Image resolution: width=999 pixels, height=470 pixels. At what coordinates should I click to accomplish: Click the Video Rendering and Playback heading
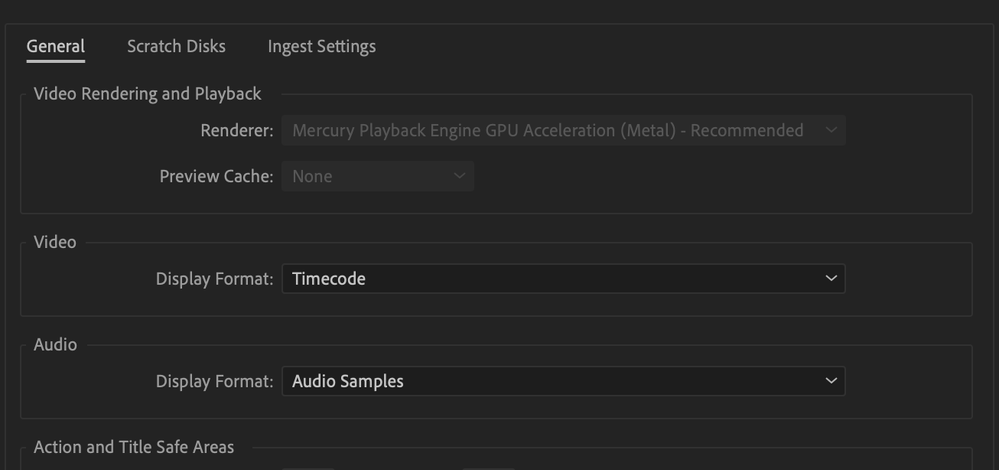[147, 93]
